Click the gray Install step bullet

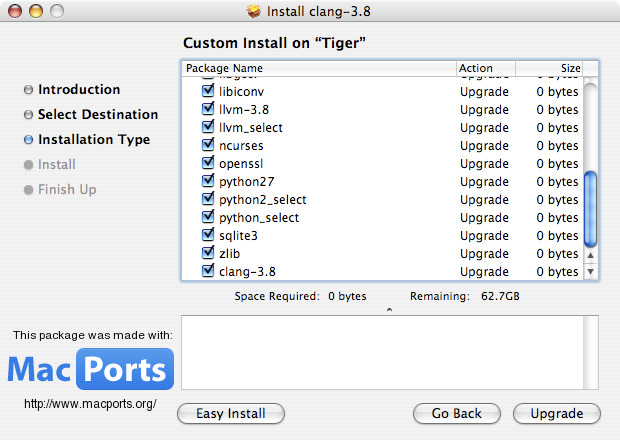[28, 165]
